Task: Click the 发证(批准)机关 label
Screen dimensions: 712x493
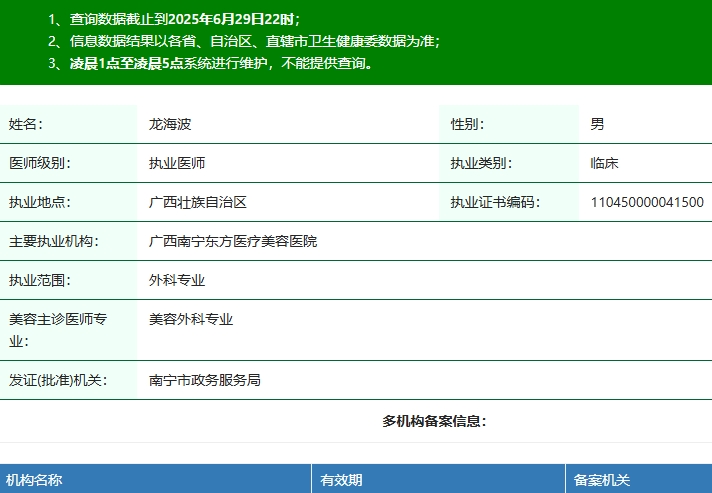Action: pos(58,380)
